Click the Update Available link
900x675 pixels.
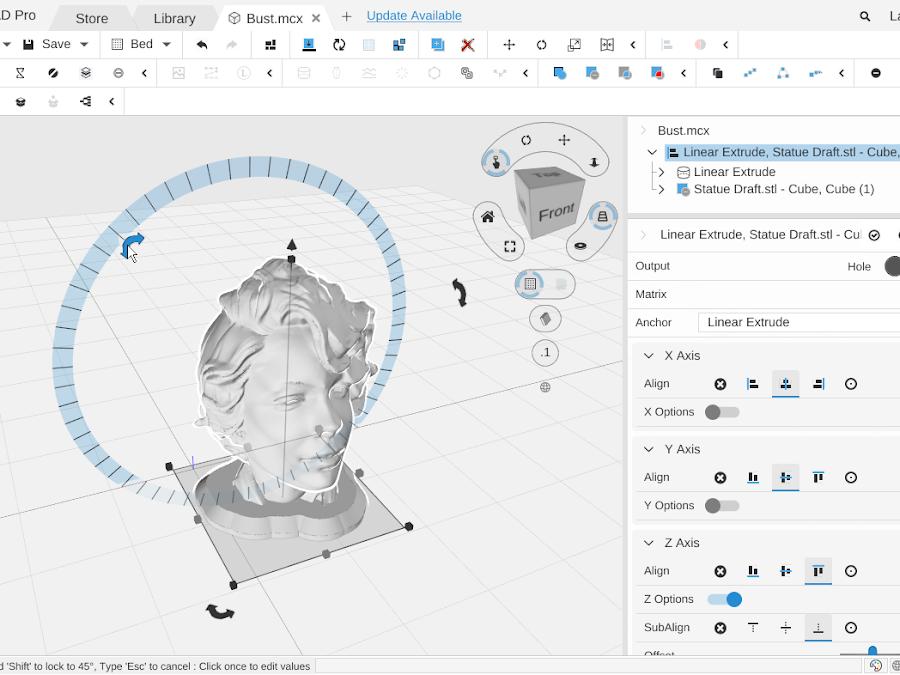(x=414, y=15)
